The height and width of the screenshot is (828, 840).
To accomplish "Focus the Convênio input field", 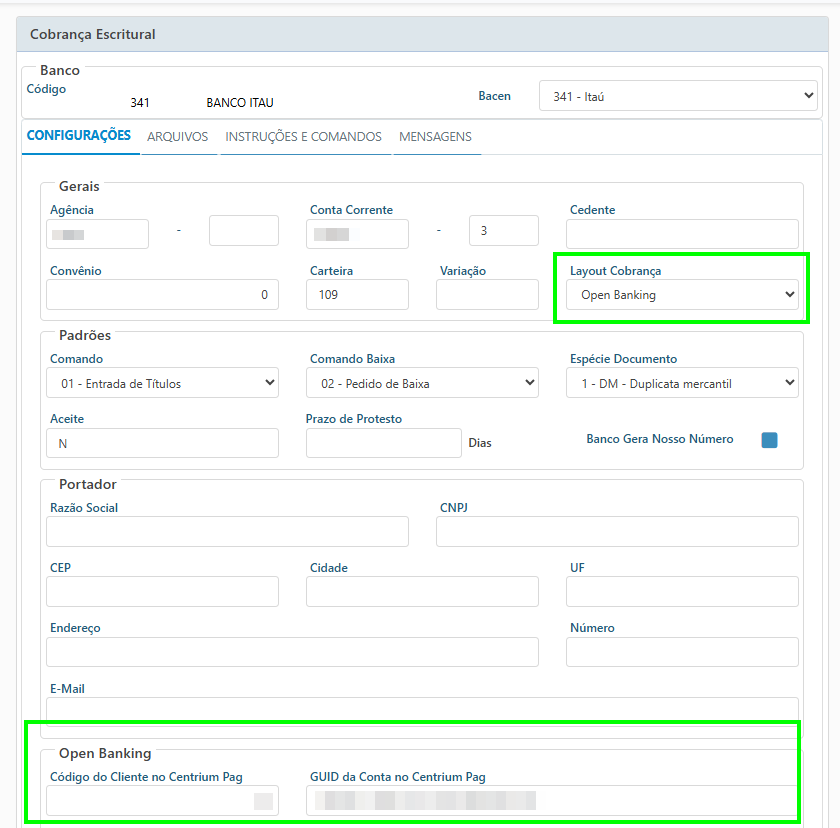I will coord(162,295).
